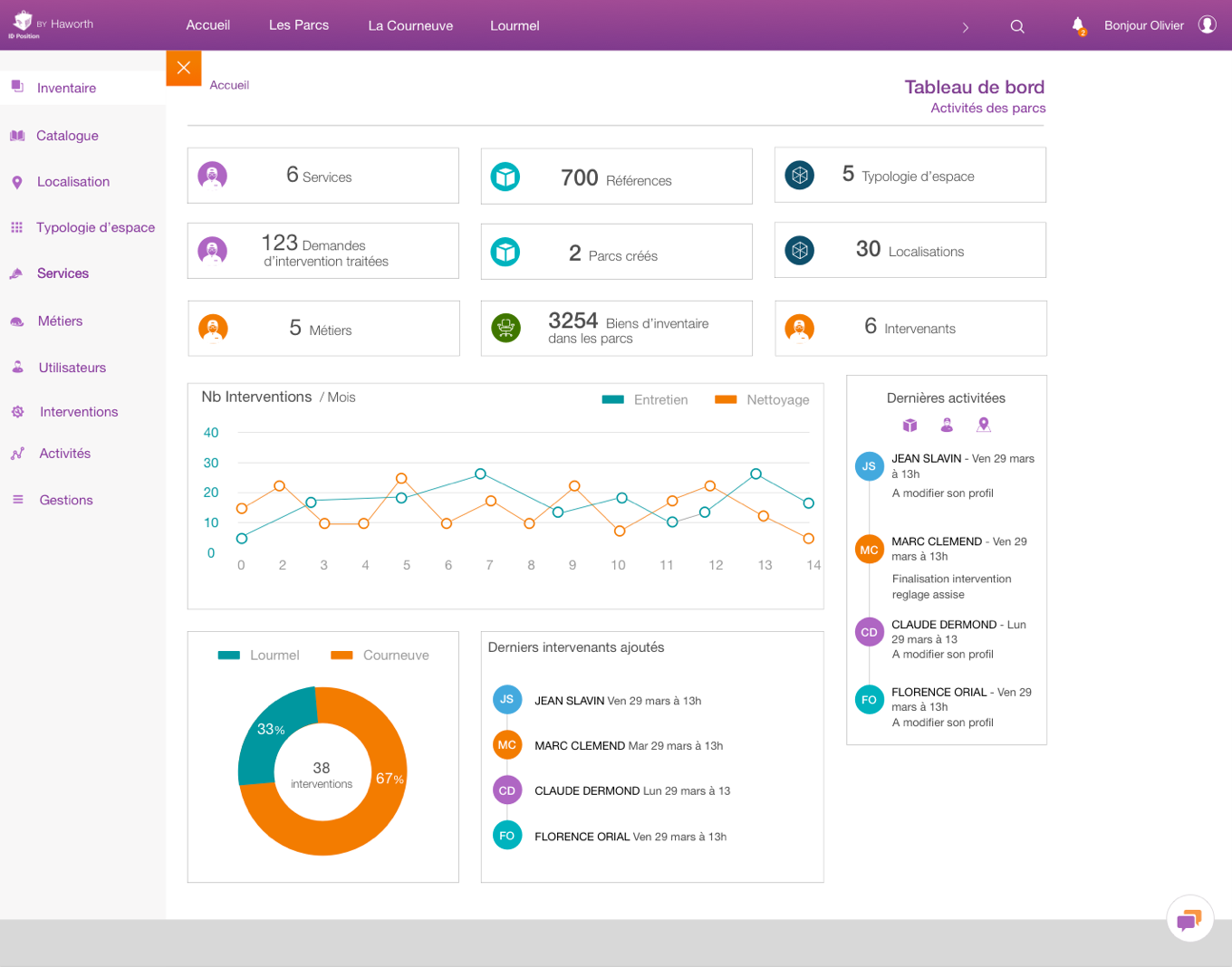Select Jean Slavin in Derniers intervenants list
The height and width of the screenshot is (967, 1232).
coord(569,700)
